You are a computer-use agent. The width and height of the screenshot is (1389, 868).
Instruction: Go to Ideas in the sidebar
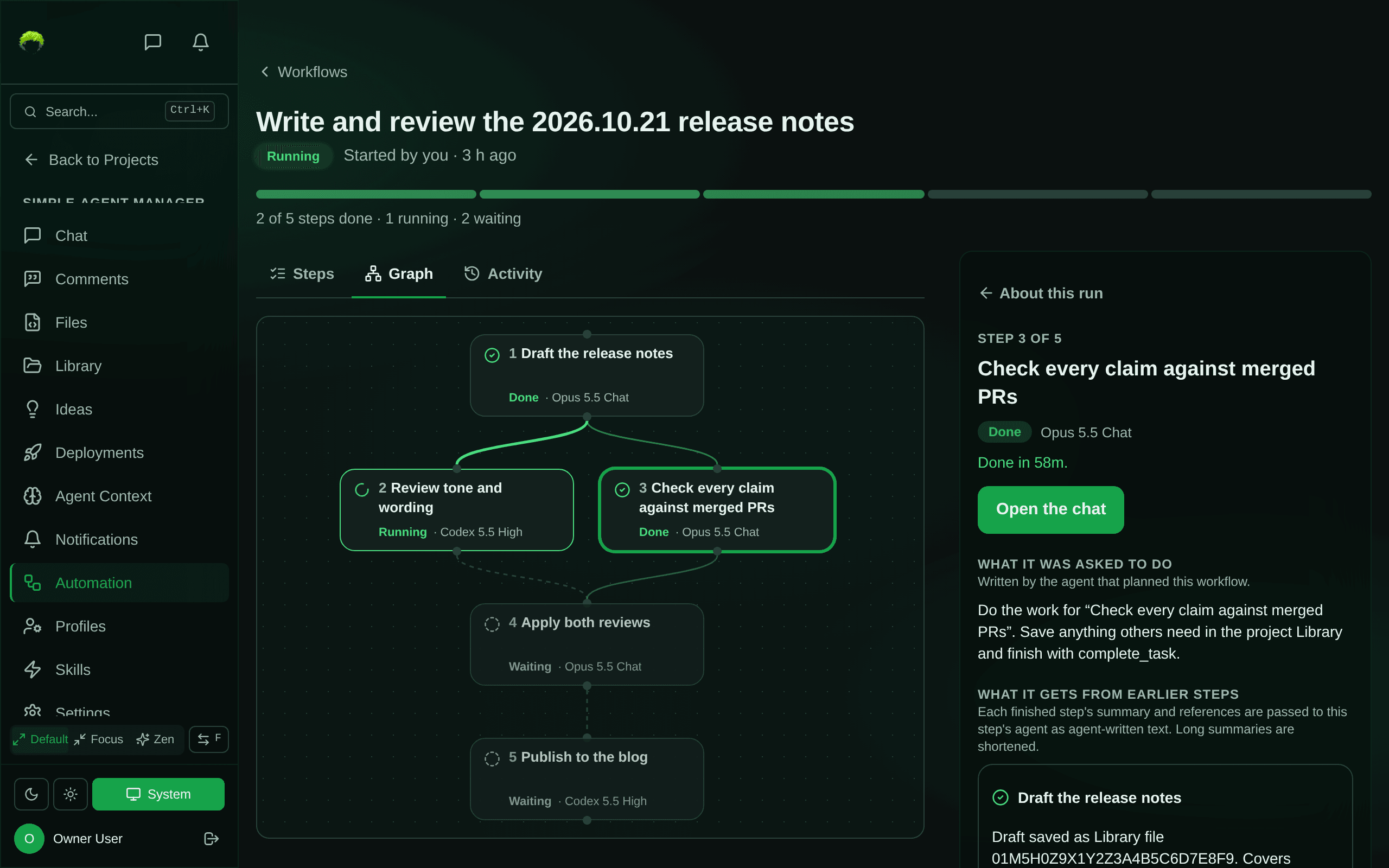pyautogui.click(x=119, y=409)
